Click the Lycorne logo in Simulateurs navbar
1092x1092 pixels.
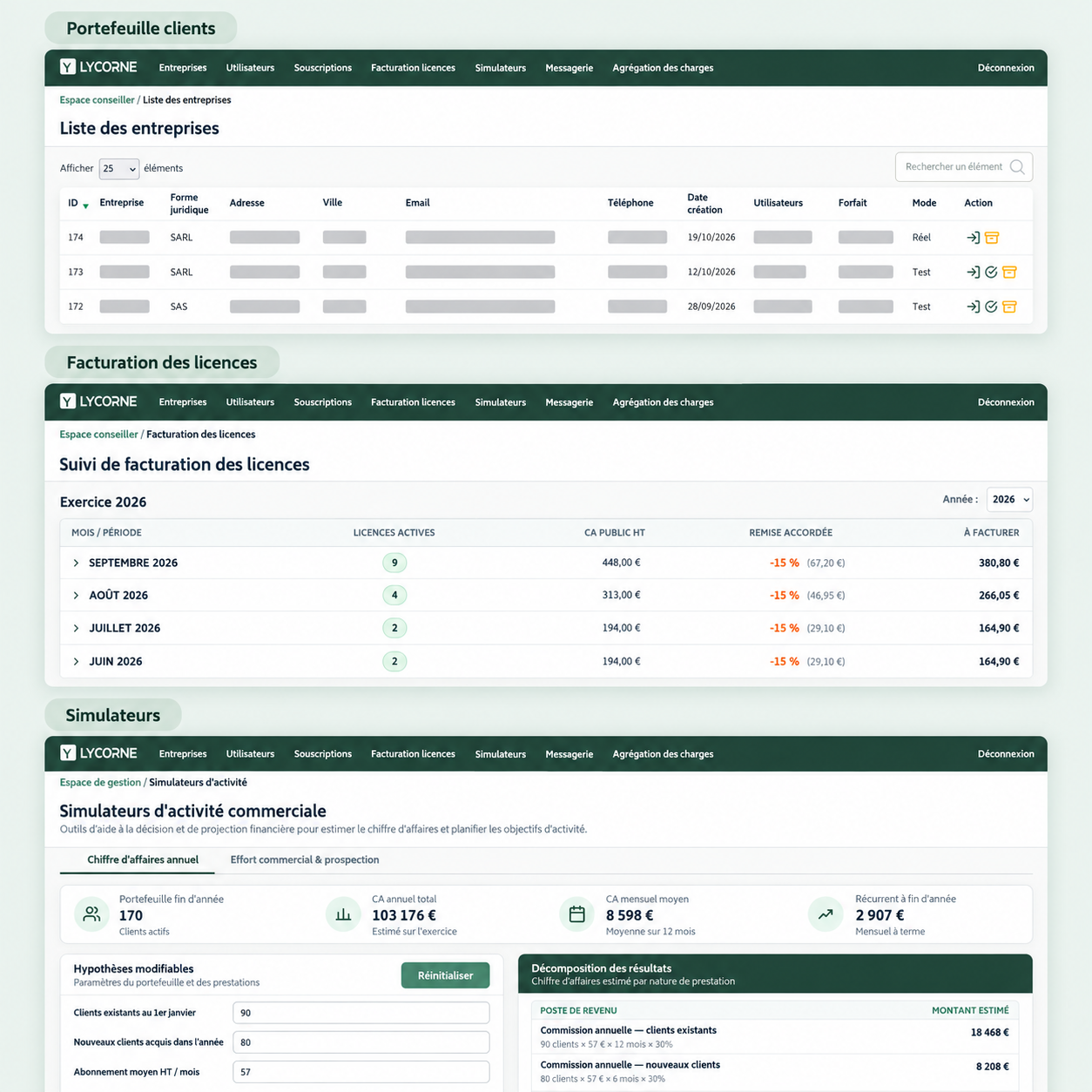pyautogui.click(x=98, y=753)
